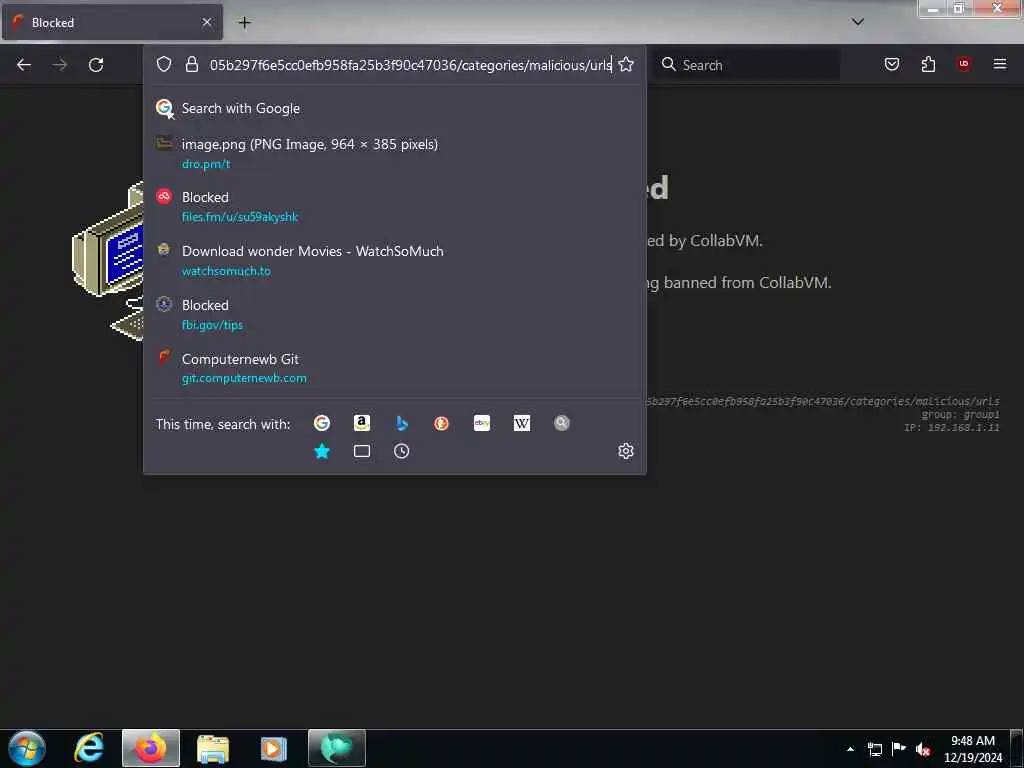Screen dimensions: 1024x768
Task: Open the Firefox application menu
Action: [1000, 64]
